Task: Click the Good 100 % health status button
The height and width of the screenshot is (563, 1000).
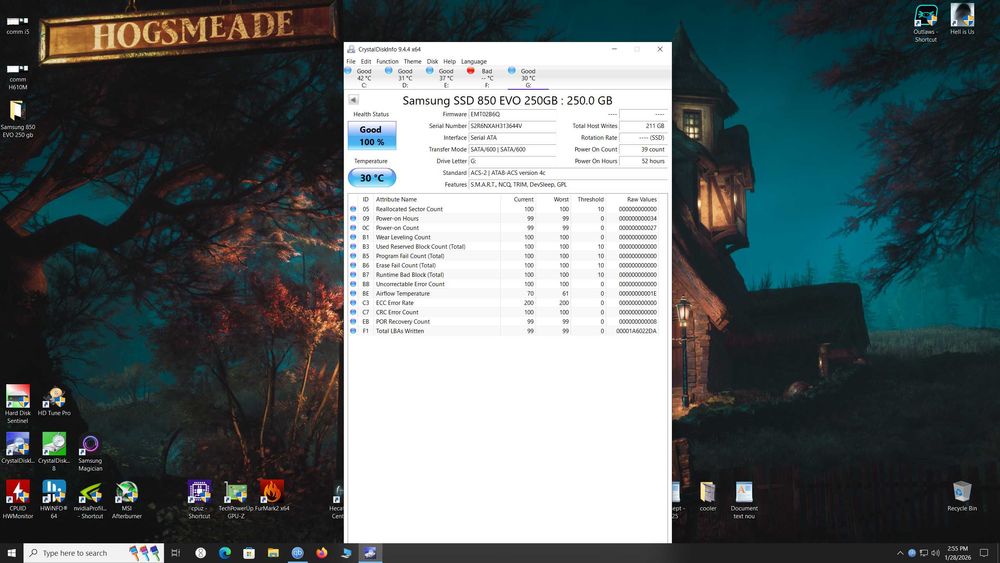Action: pyautogui.click(x=372, y=135)
